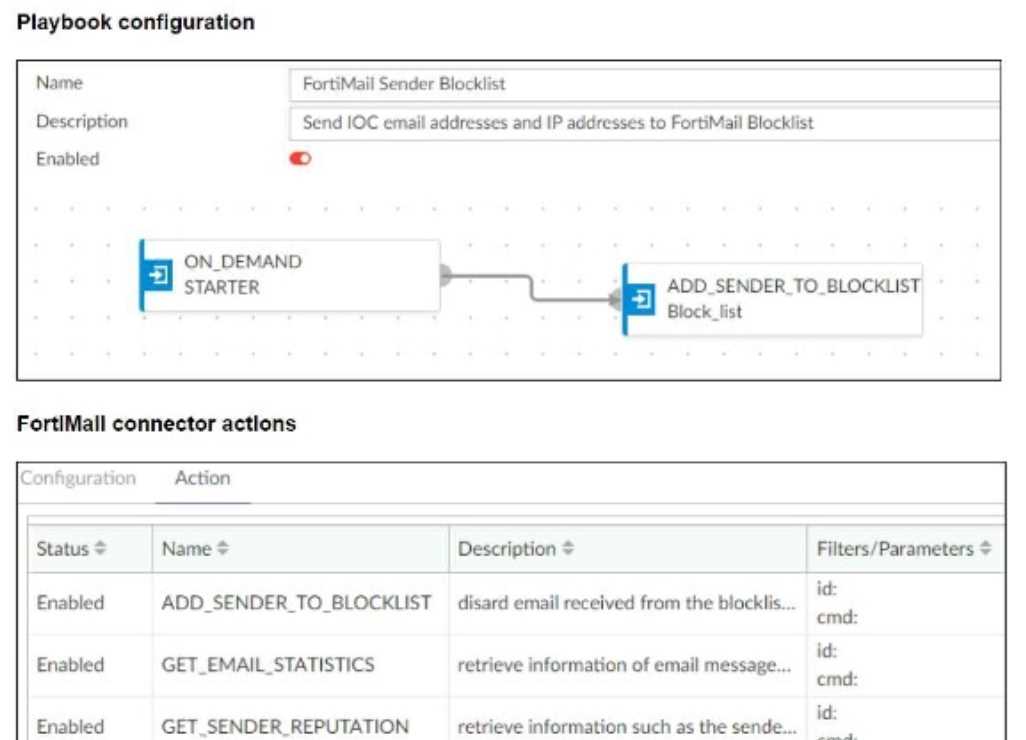
Task: Select the ADD_SENDER_TO_BLOCKLIST action row
Action: [296, 603]
